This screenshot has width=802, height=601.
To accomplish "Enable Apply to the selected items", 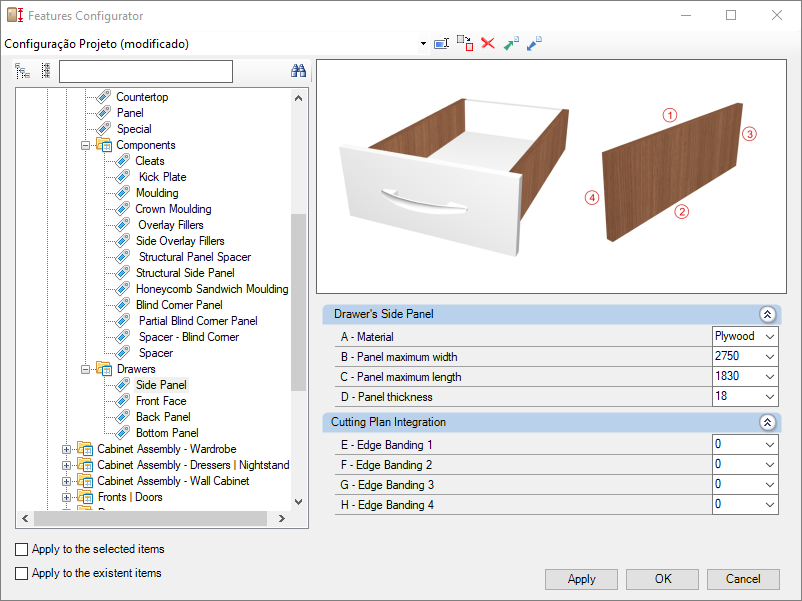I will 22,549.
